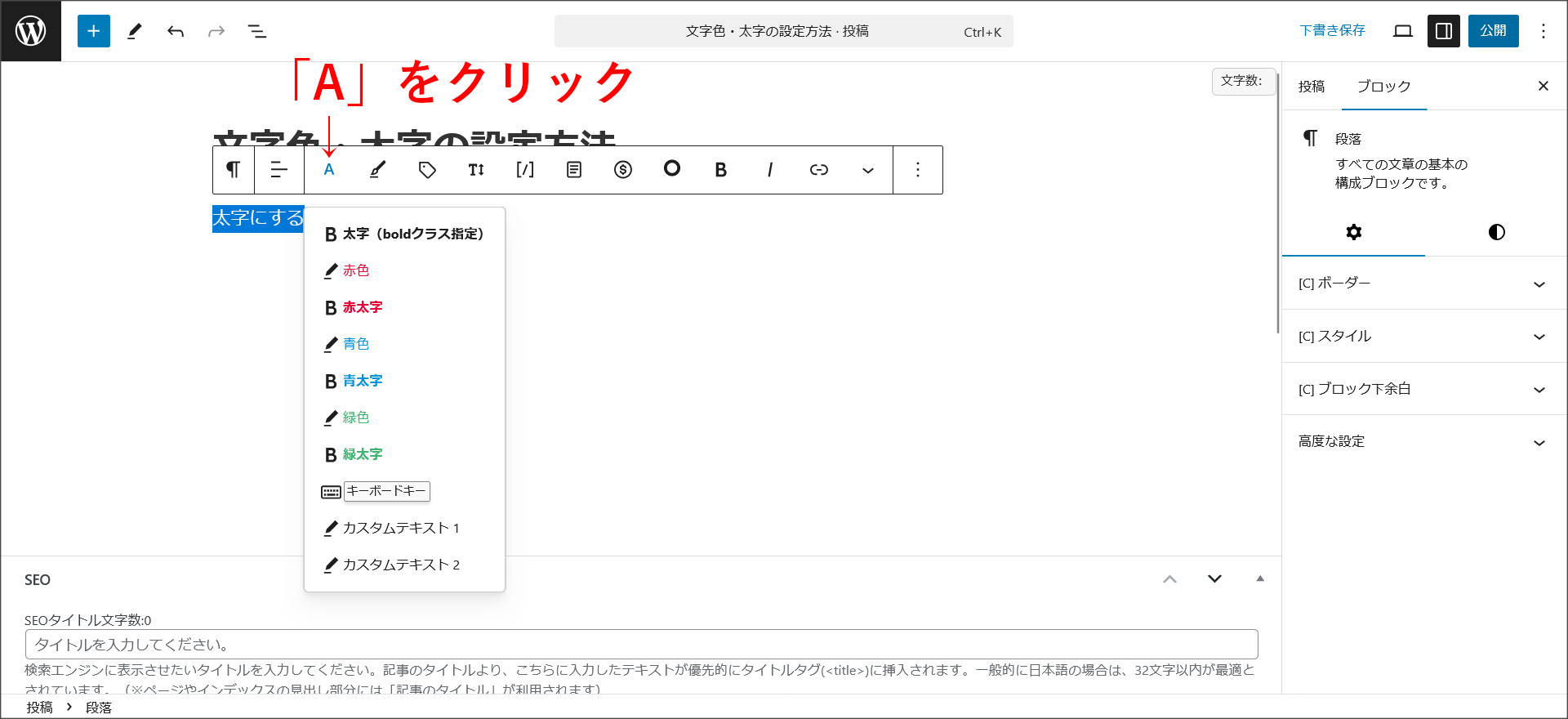Image resolution: width=1568 pixels, height=719 pixels.
Task: Click the 投稿 breadcrumb at bottom
Action: (x=39, y=708)
